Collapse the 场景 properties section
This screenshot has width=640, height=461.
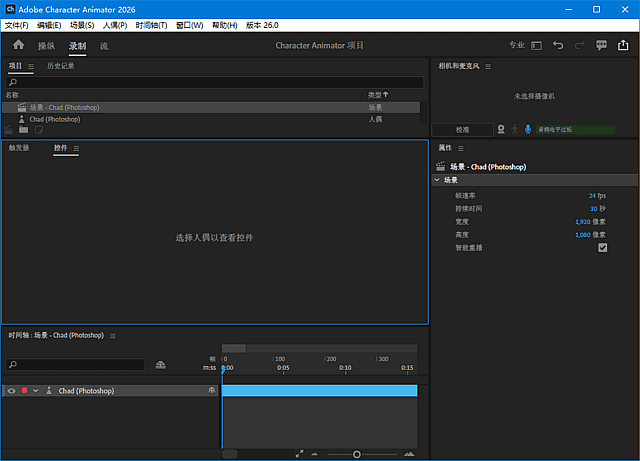(437, 180)
